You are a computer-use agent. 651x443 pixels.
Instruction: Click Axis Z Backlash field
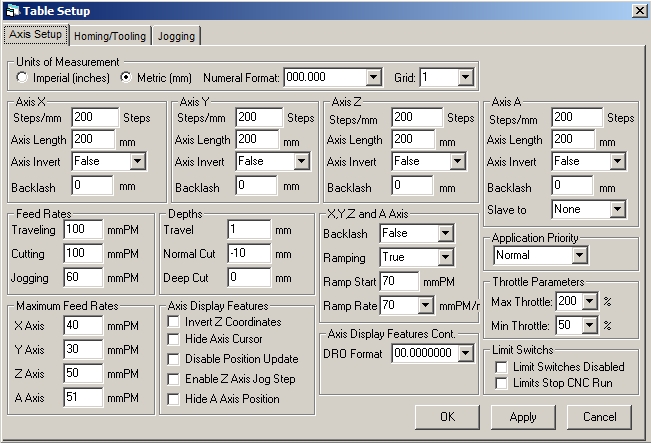click(412, 185)
